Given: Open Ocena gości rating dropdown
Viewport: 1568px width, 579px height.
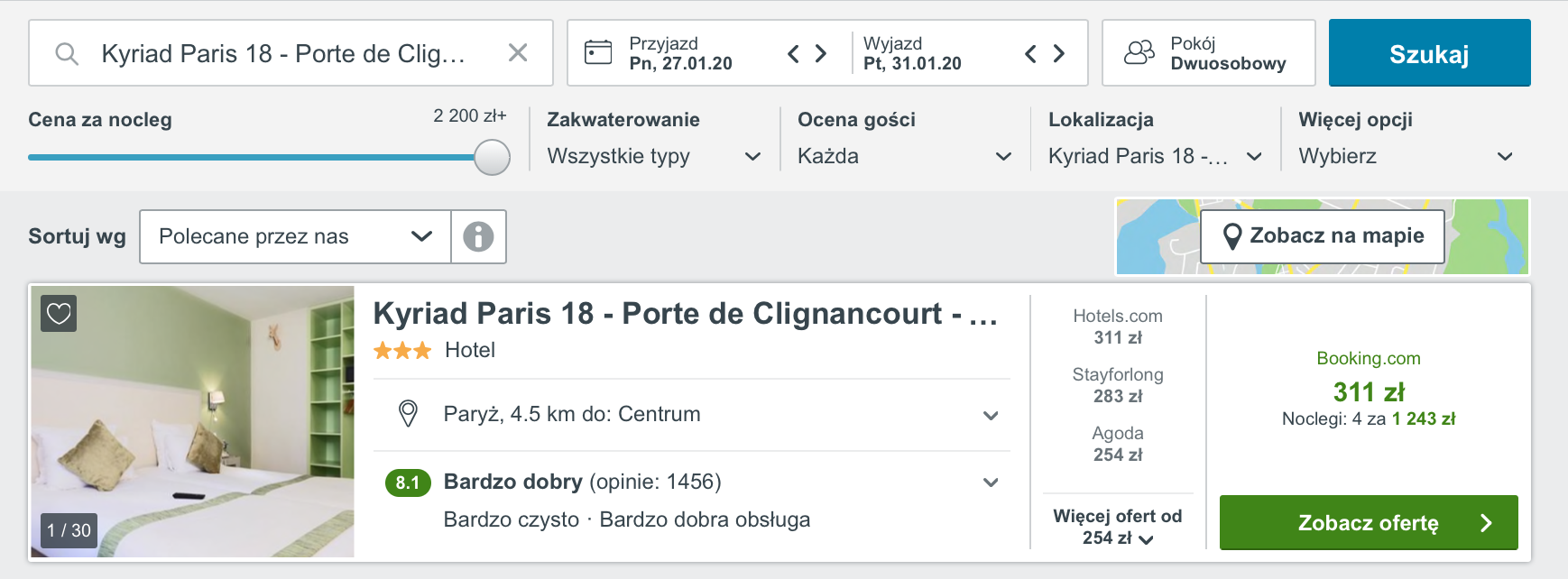Looking at the screenshot, I should pos(904,156).
